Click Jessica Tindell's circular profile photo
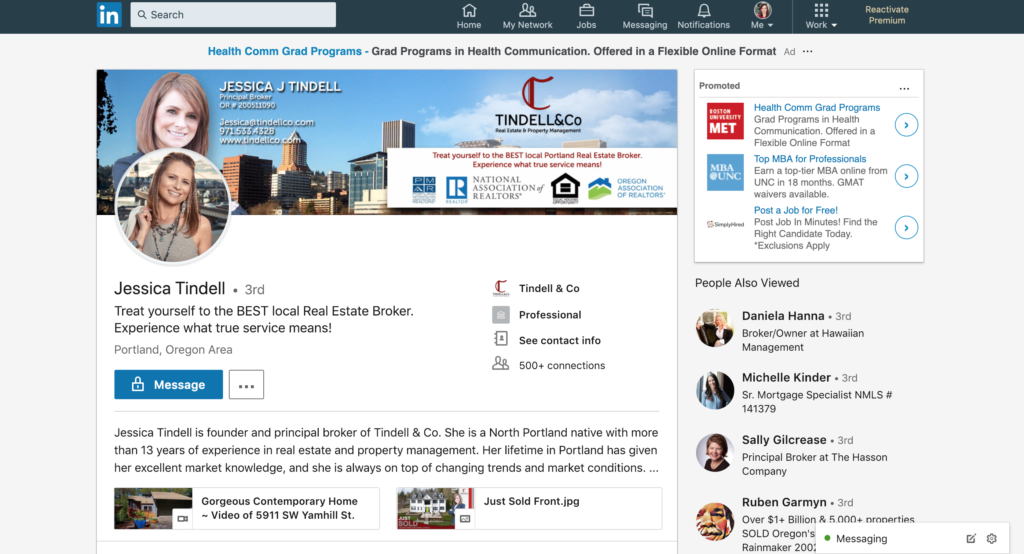Image resolution: width=1024 pixels, height=554 pixels. [x=172, y=206]
